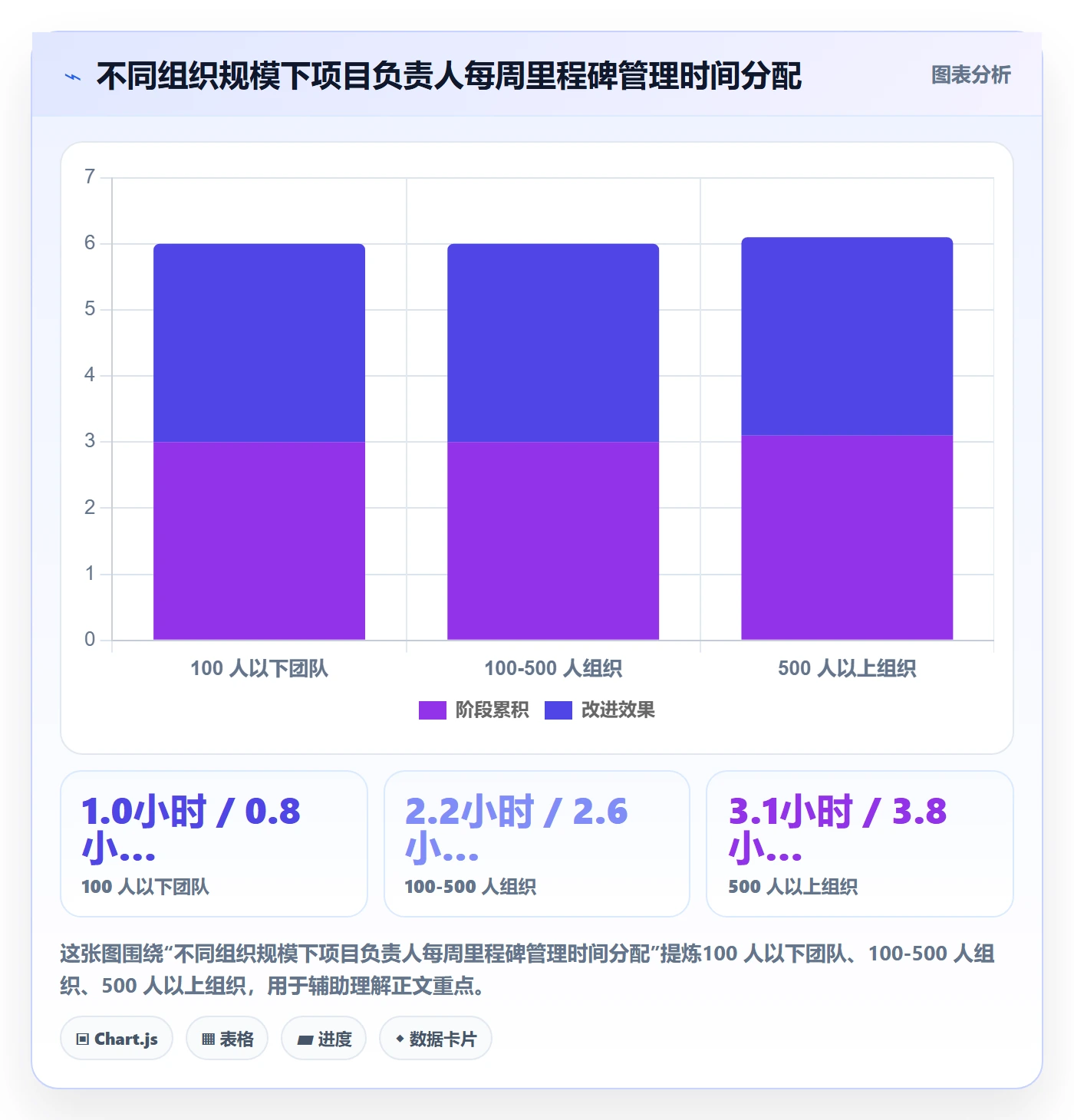Click the y-axis tick label 7
Viewport: 1074px width, 1120px height.
click(x=90, y=177)
